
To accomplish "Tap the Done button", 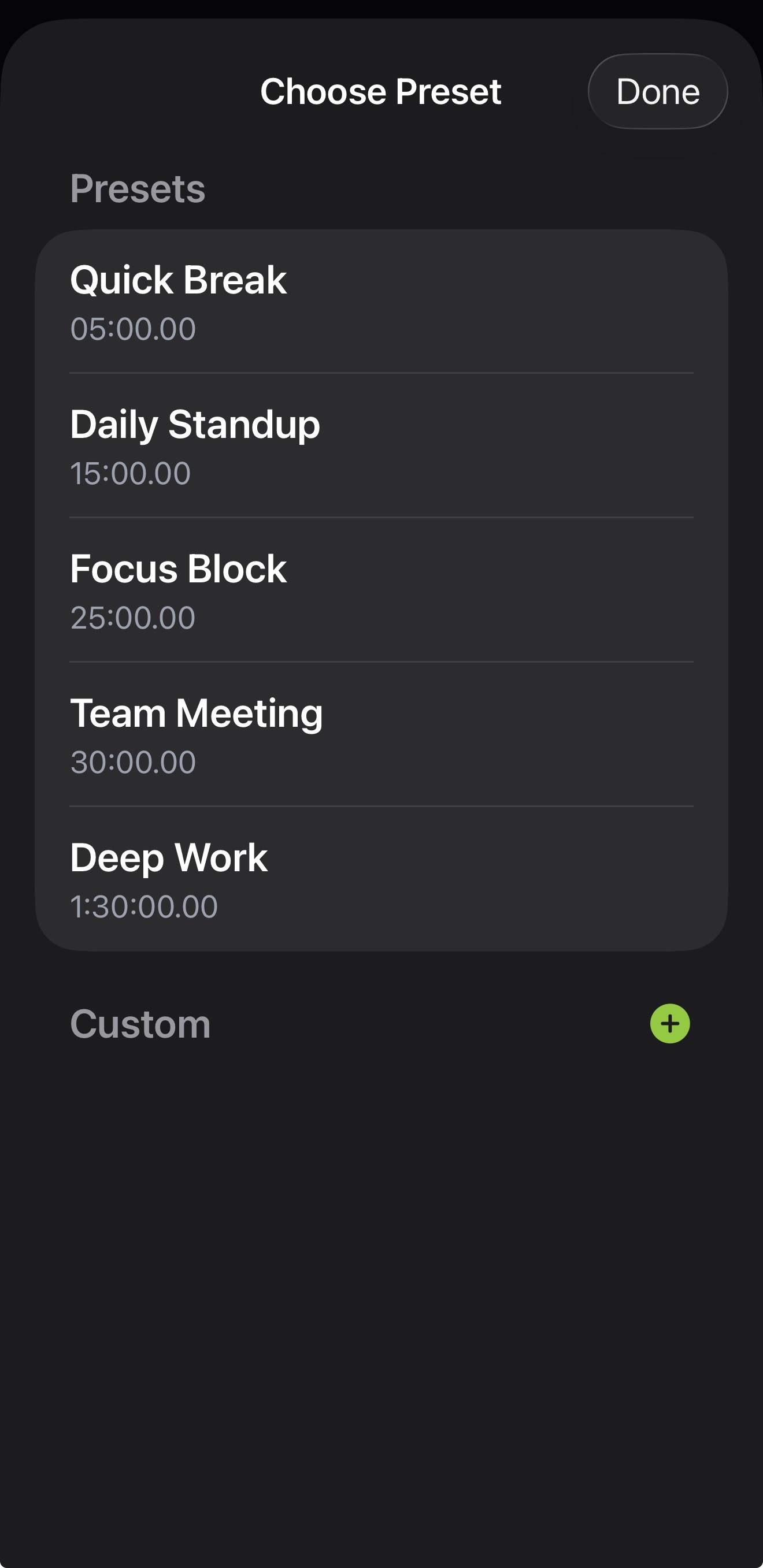I will click(657, 91).
